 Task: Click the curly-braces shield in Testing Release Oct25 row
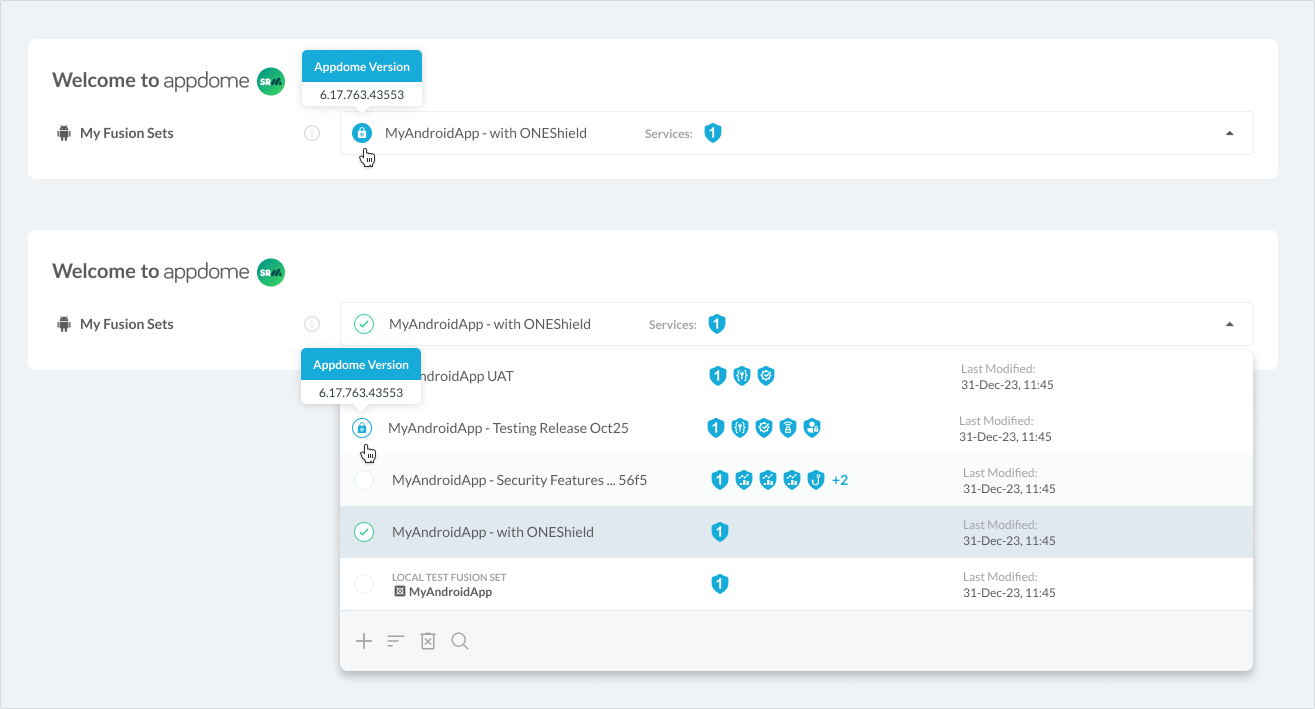coord(740,428)
